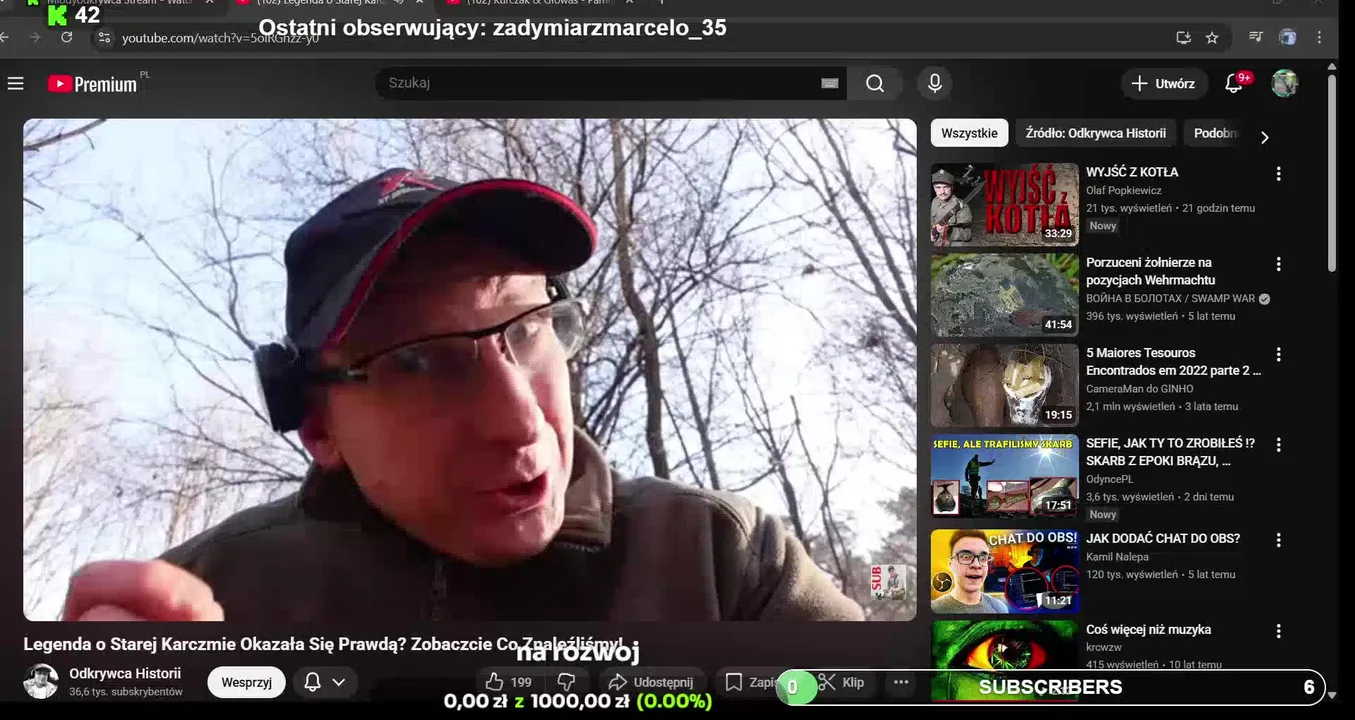Select the Wszystkie filter chip

click(x=969, y=133)
